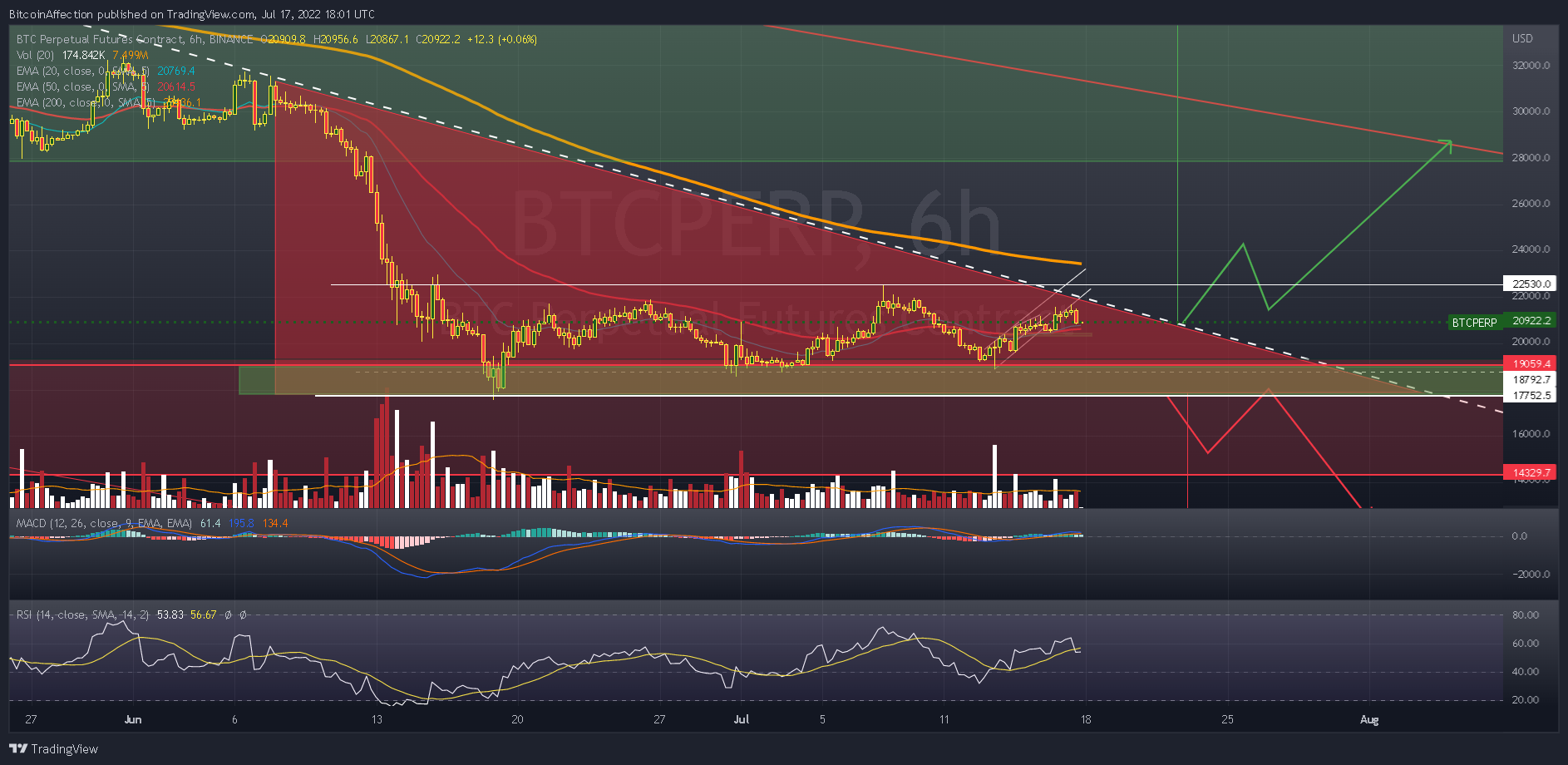Select the BTC Perpetual Futures Contract legend title
This screenshot has width=1568, height=765.
point(135,39)
